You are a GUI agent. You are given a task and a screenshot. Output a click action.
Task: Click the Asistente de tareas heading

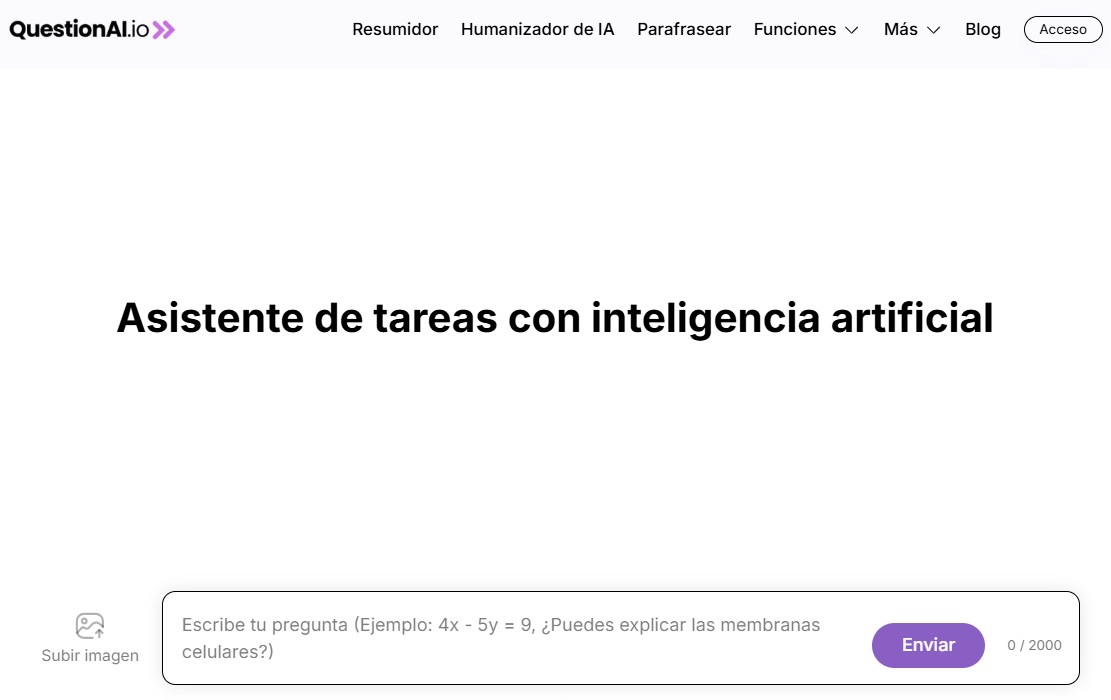(555, 318)
